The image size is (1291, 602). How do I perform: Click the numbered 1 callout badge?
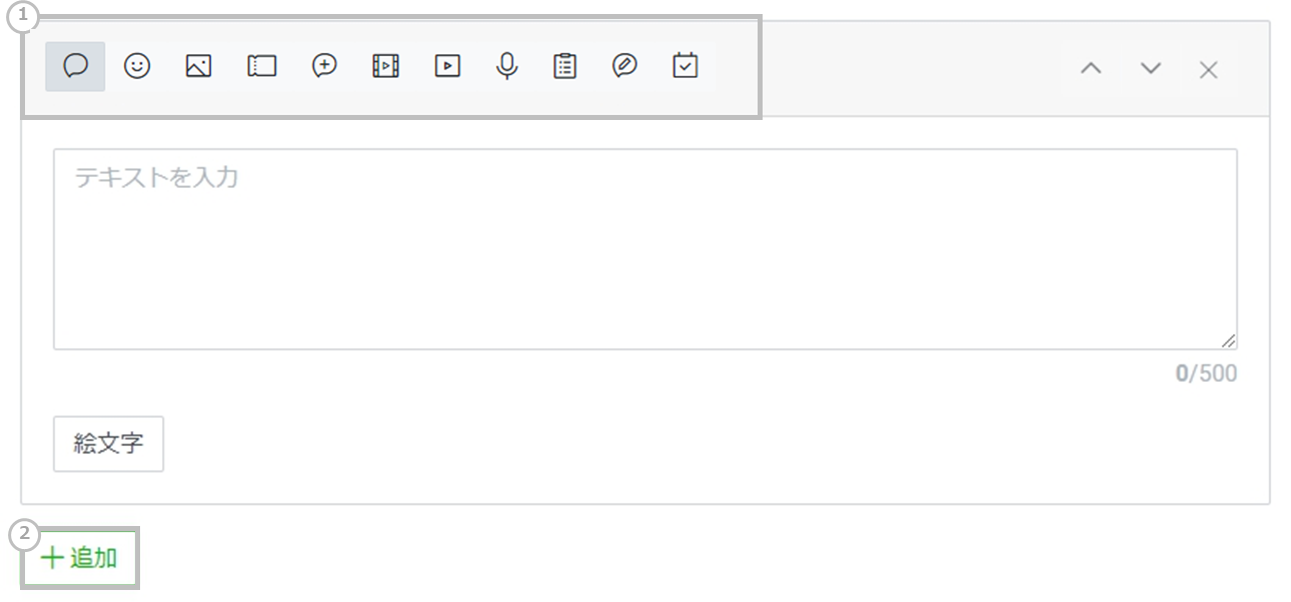tap(23, 17)
